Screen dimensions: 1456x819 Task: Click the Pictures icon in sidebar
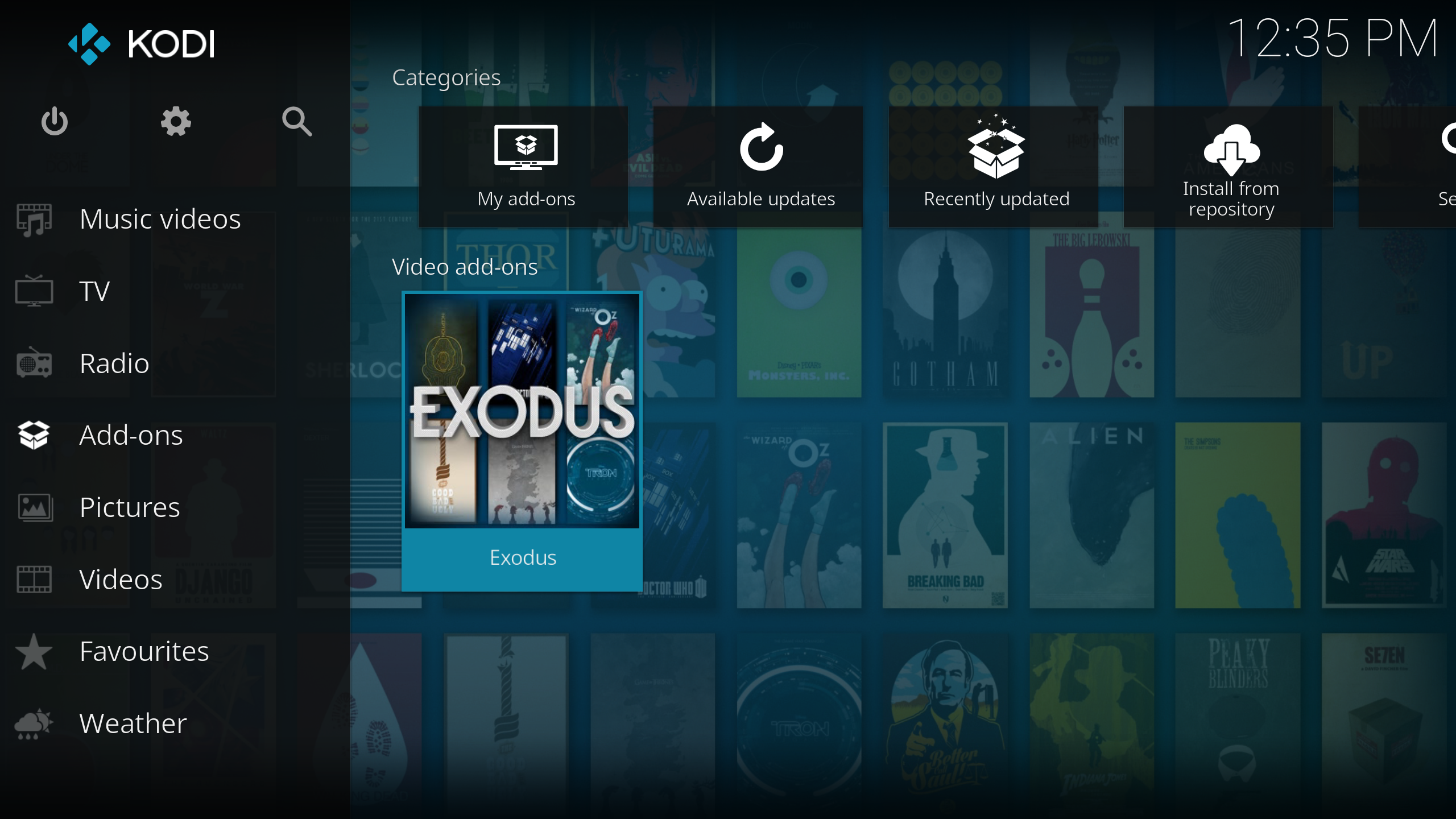click(34, 507)
